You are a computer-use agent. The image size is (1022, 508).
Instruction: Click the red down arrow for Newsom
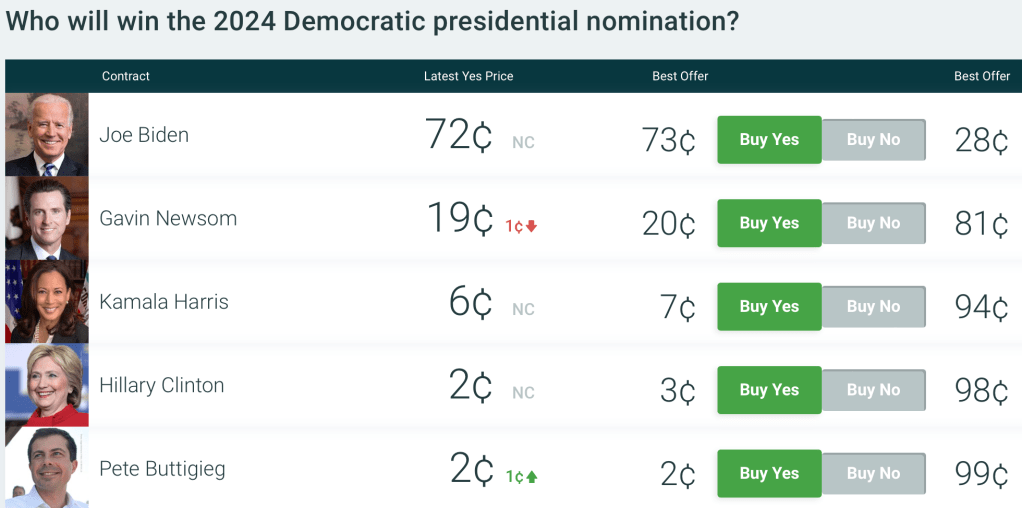532,226
